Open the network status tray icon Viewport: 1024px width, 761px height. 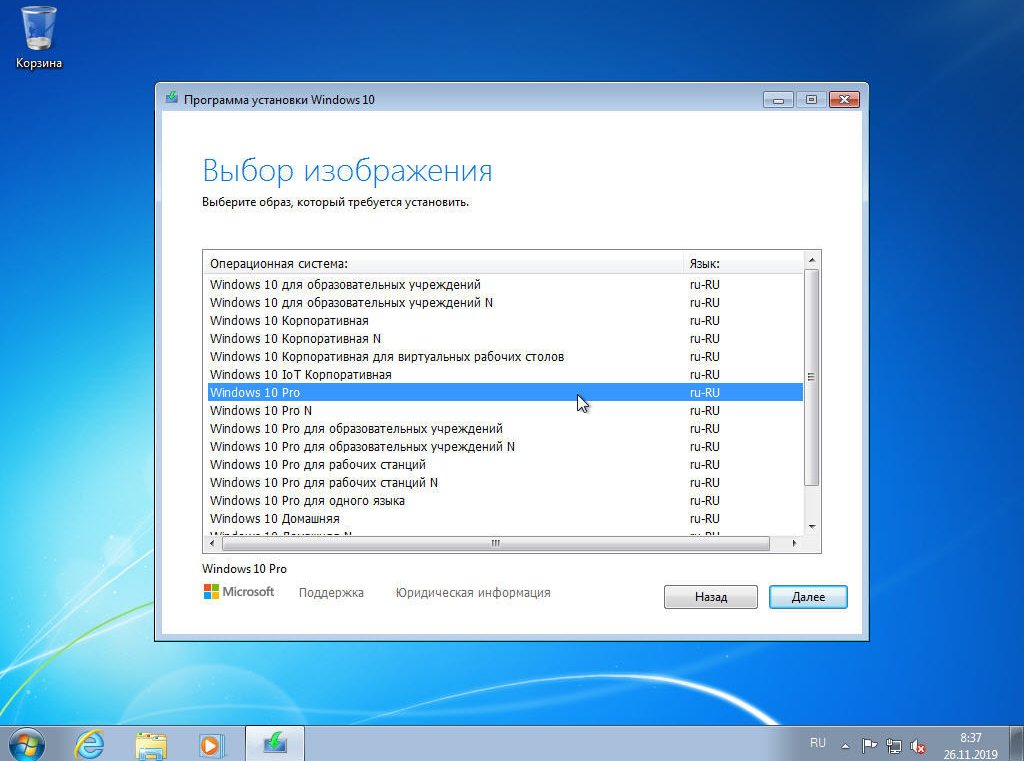pyautogui.click(x=893, y=745)
